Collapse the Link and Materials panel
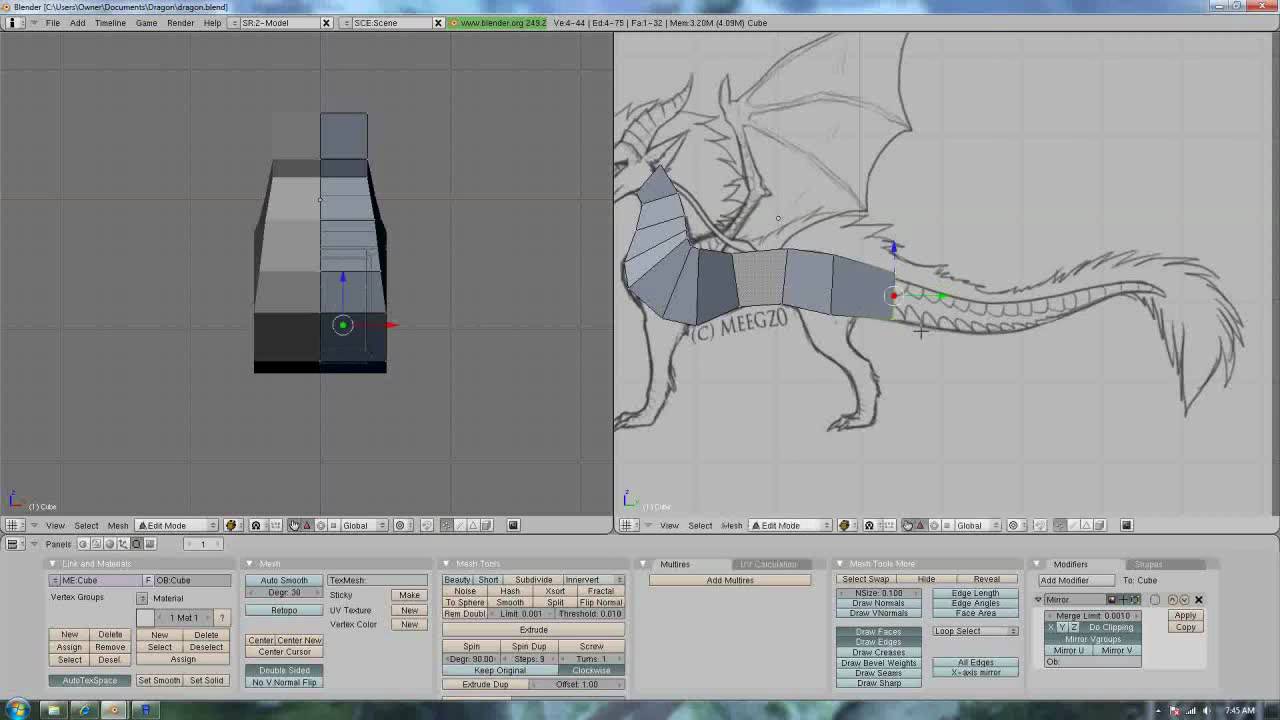This screenshot has width=1280, height=720. 53,564
